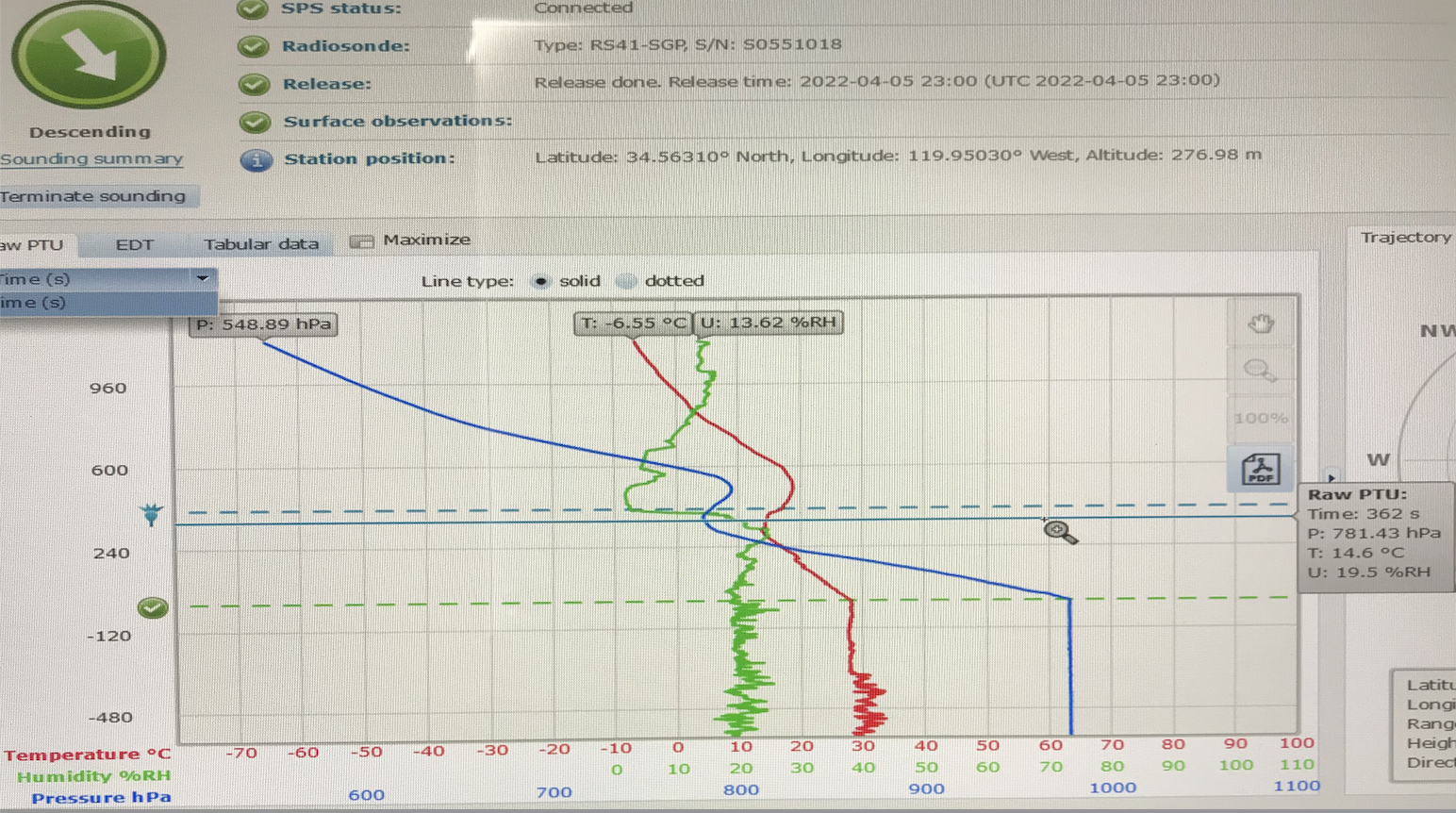The image size is (1456, 813).
Task: Activate the magnifier zoom tool
Action: pyautogui.click(x=1260, y=371)
